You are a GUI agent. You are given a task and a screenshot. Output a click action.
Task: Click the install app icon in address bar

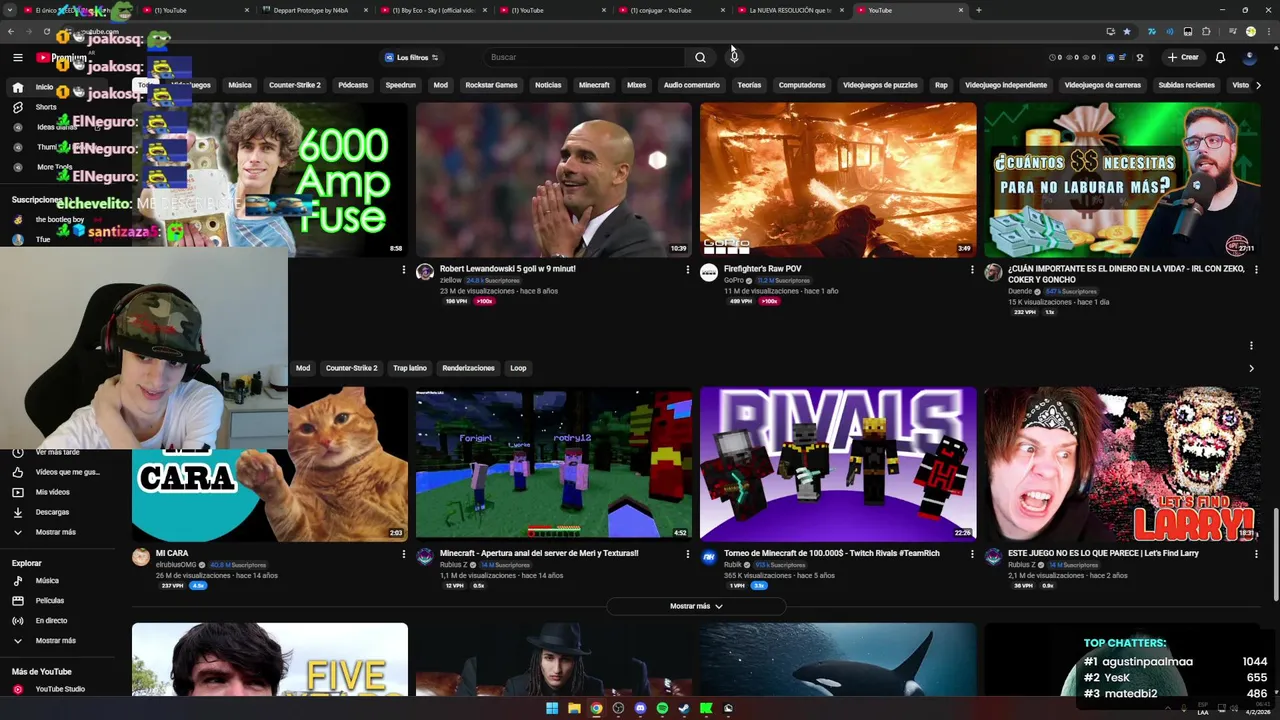1110,31
